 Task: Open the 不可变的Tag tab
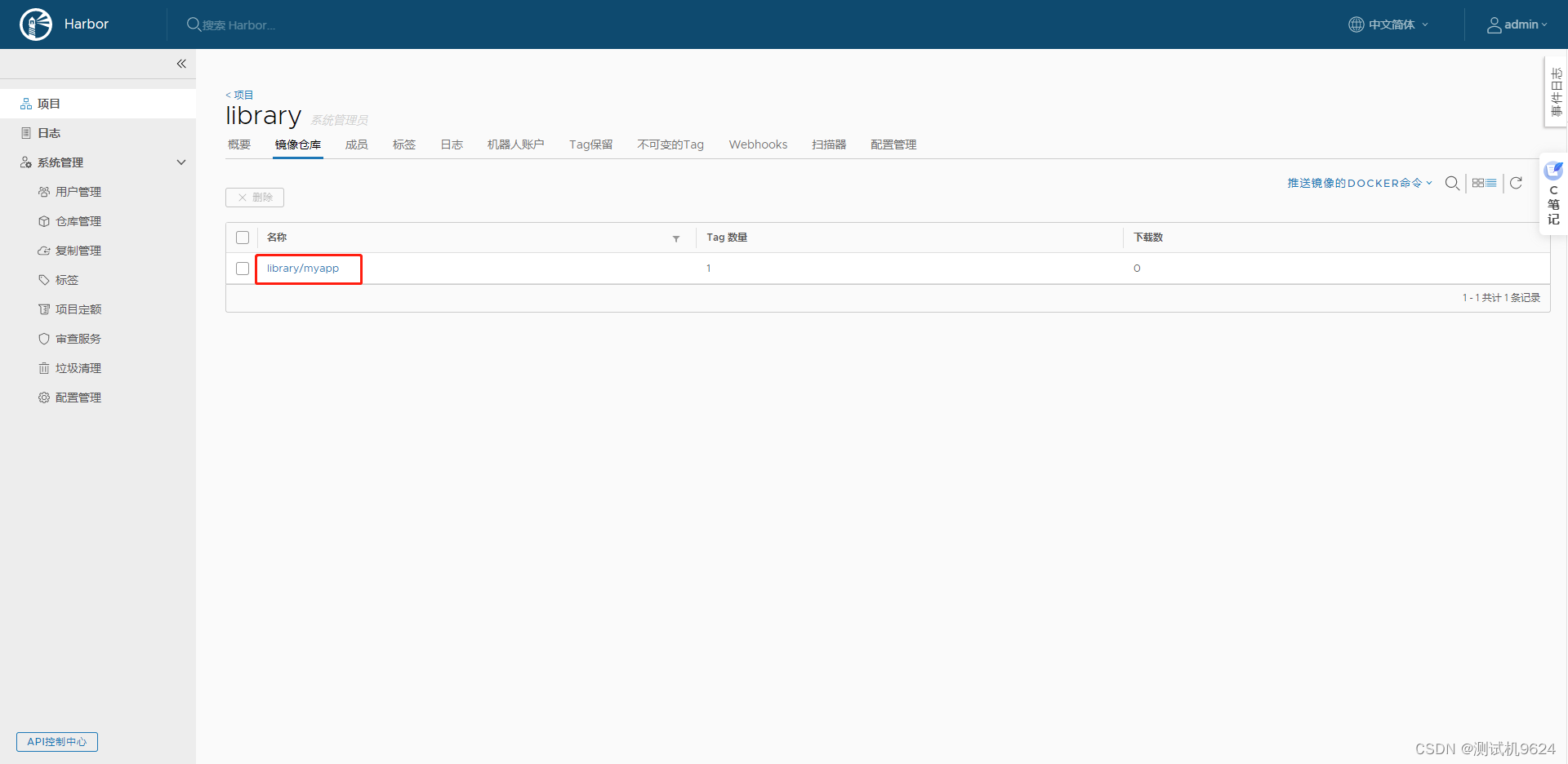click(x=670, y=144)
